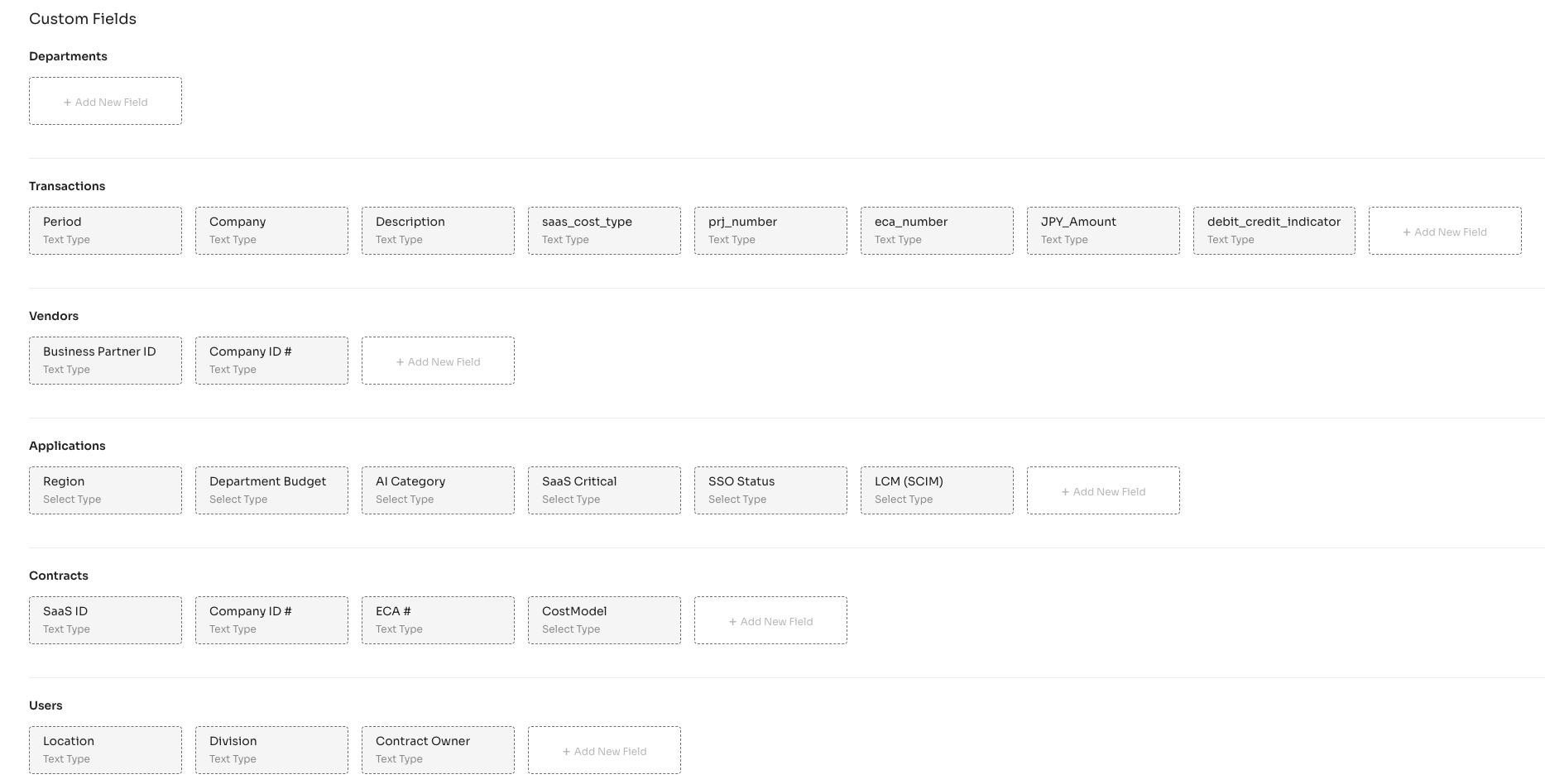Screen dimensions: 1545x784
Task: Click the SaaS ID field in Contracts
Action: pos(105,619)
